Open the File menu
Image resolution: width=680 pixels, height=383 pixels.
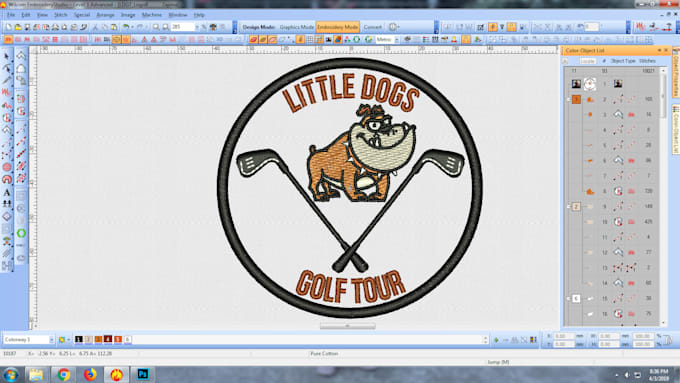point(11,15)
